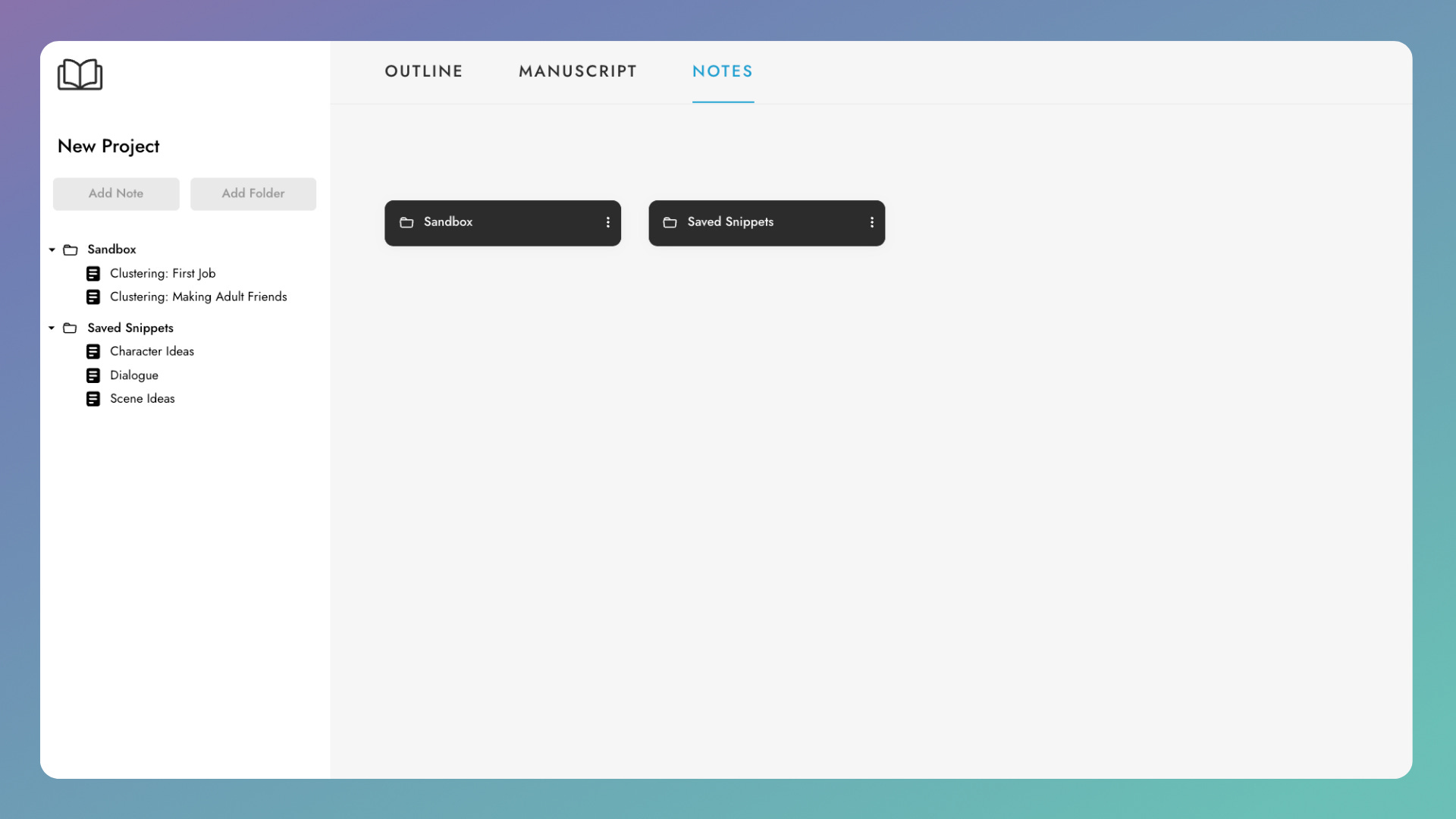Viewport: 1456px width, 819px height.
Task: Open Clustering: Making Adult Friends note
Action: coord(198,297)
